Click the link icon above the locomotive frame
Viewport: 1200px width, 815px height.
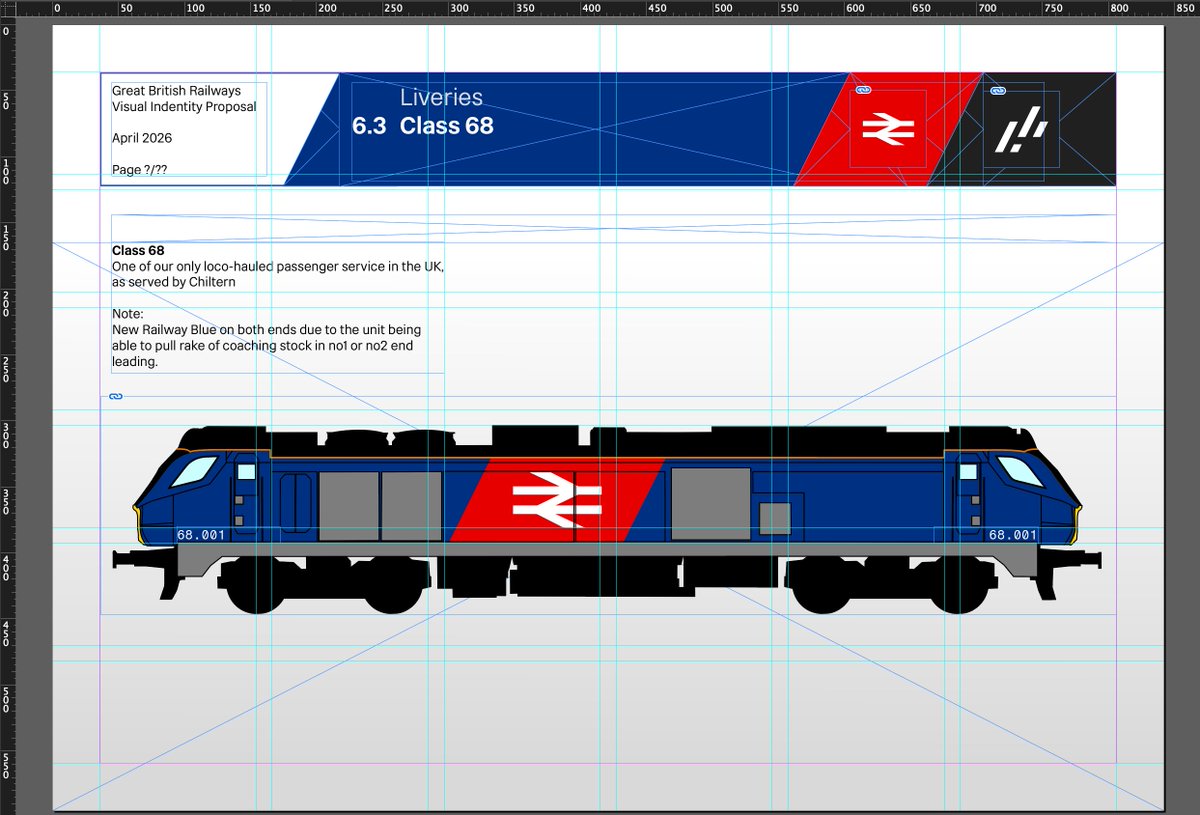click(x=115, y=397)
